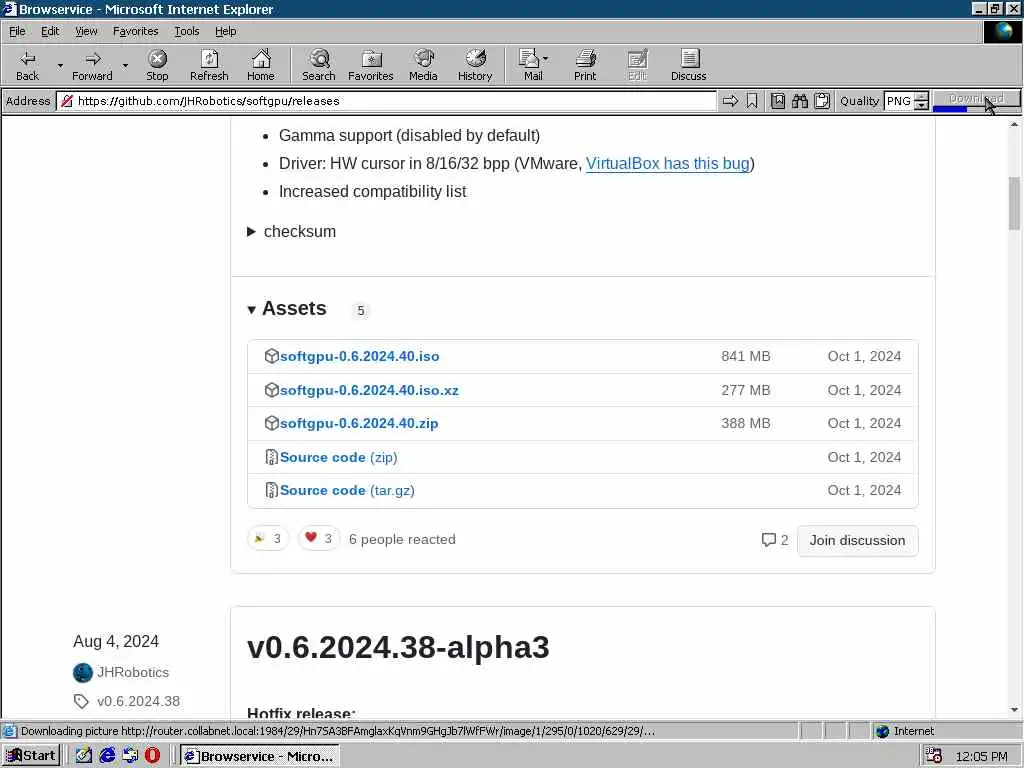
Task: Open the v0.6.2024.38 tag link
Action: click(138, 701)
